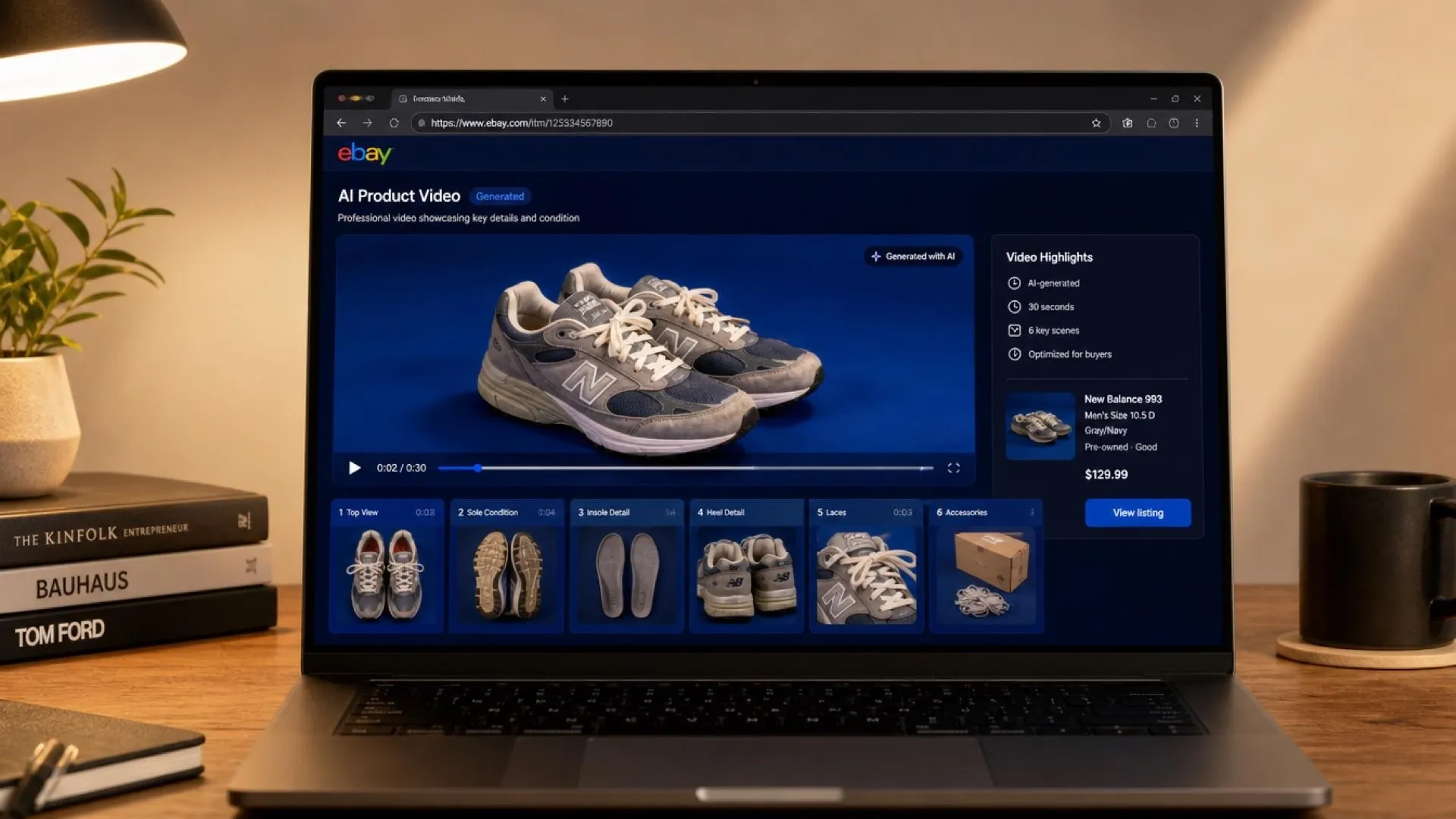Image resolution: width=1456 pixels, height=819 pixels.
Task: Click the Pre-owned - Good condition text
Action: (x=1121, y=447)
